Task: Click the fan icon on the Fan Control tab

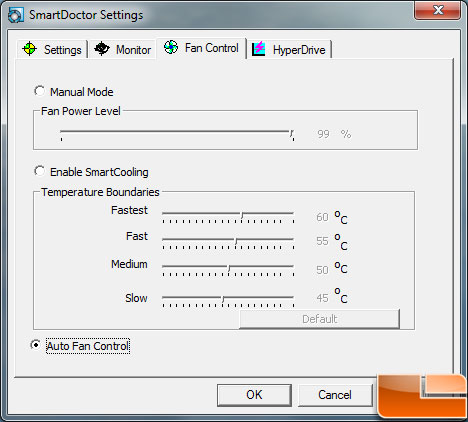Action: pos(171,47)
